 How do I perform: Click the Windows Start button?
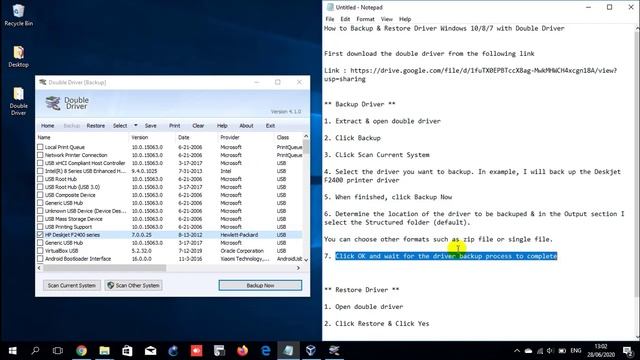coord(13,351)
